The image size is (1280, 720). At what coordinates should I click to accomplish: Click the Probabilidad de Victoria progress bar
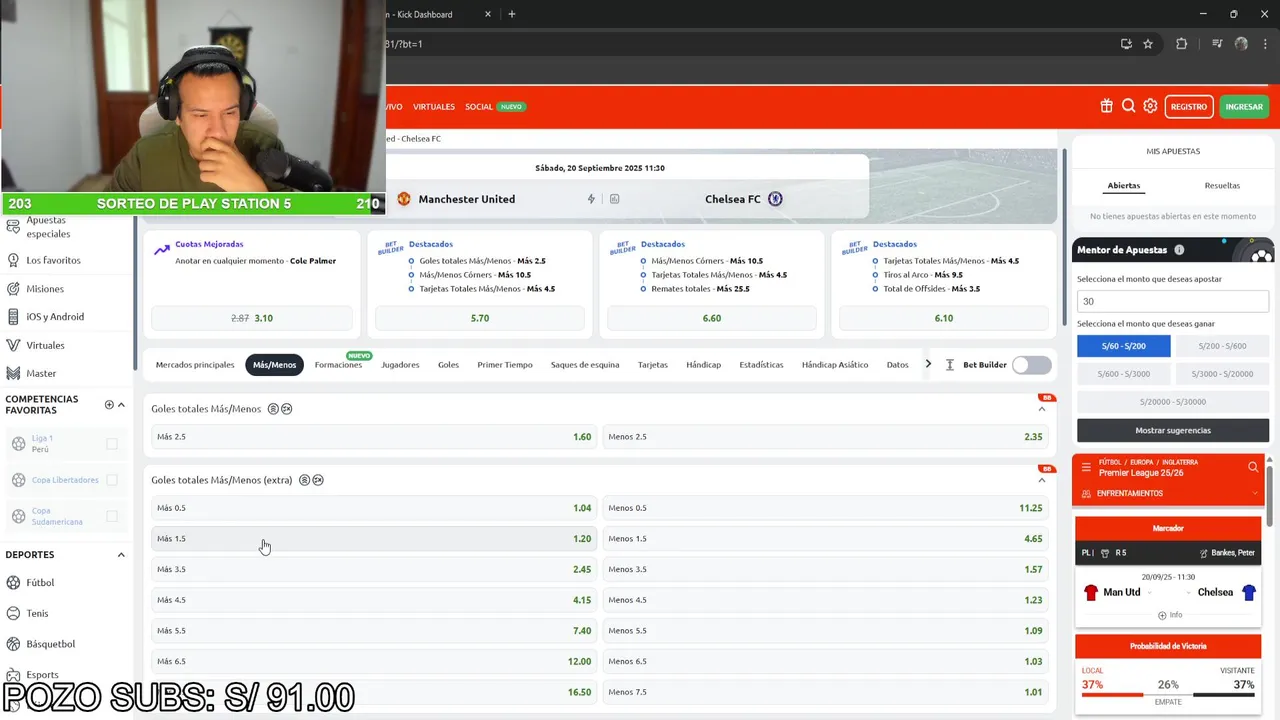click(x=1168, y=695)
